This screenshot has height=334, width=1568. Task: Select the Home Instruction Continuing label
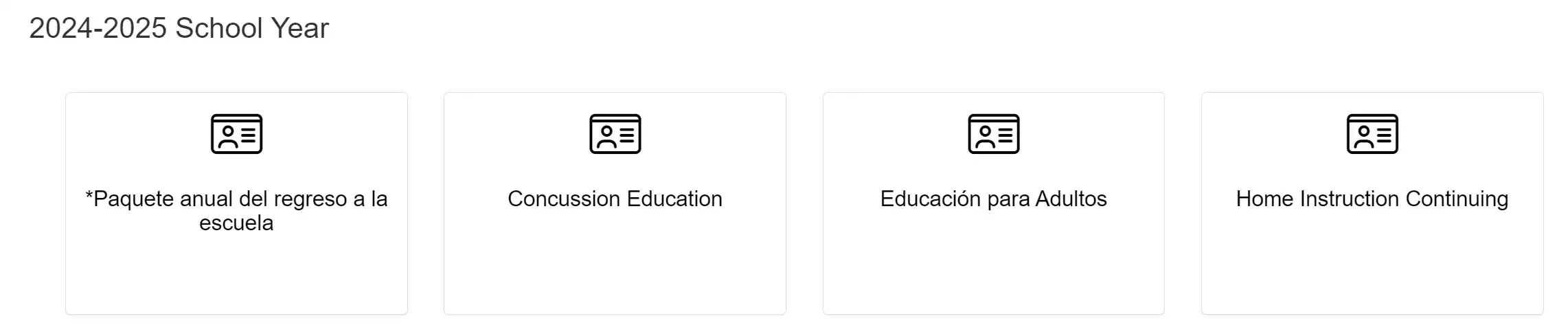click(x=1372, y=199)
